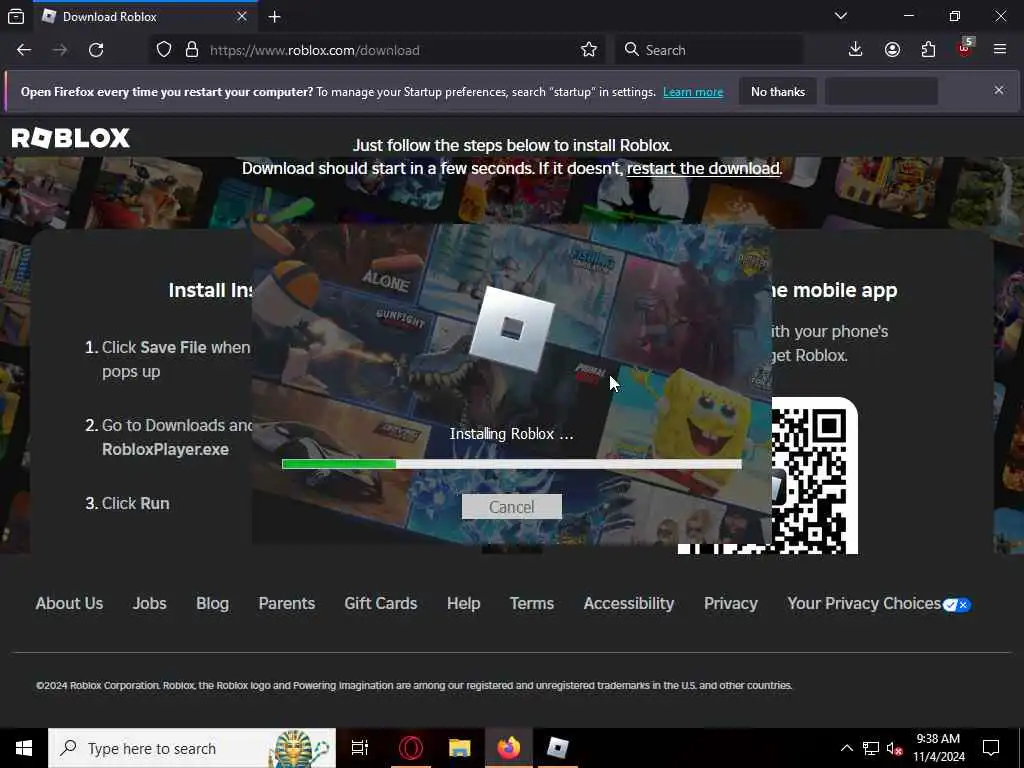Click the Installing Roblox status text
The image size is (1024, 768).
(511, 434)
